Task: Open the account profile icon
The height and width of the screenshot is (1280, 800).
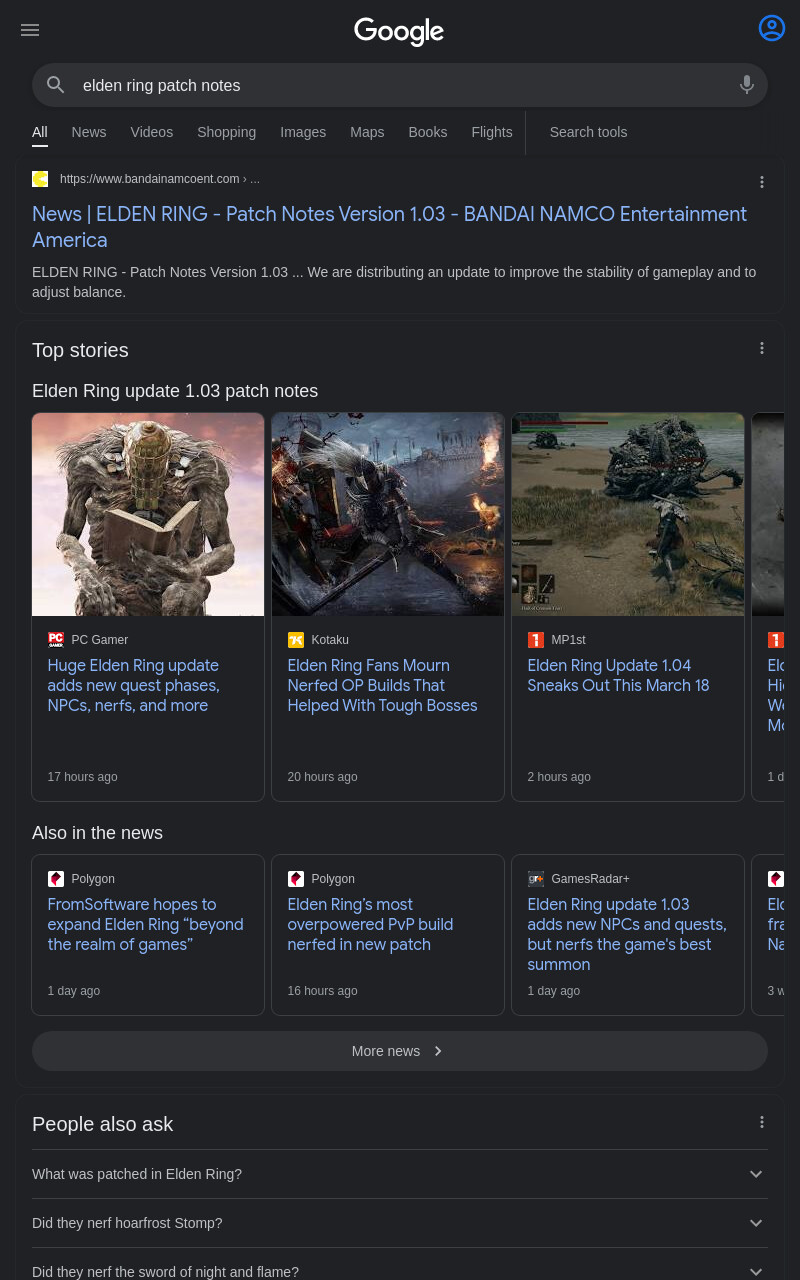Action: pyautogui.click(x=772, y=28)
